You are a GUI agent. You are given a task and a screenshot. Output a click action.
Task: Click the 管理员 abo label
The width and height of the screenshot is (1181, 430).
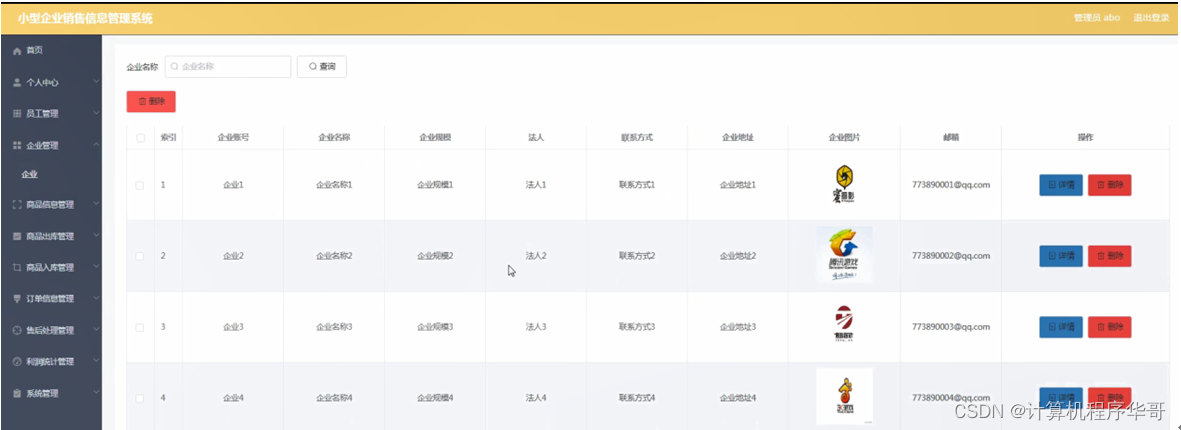pos(1097,18)
